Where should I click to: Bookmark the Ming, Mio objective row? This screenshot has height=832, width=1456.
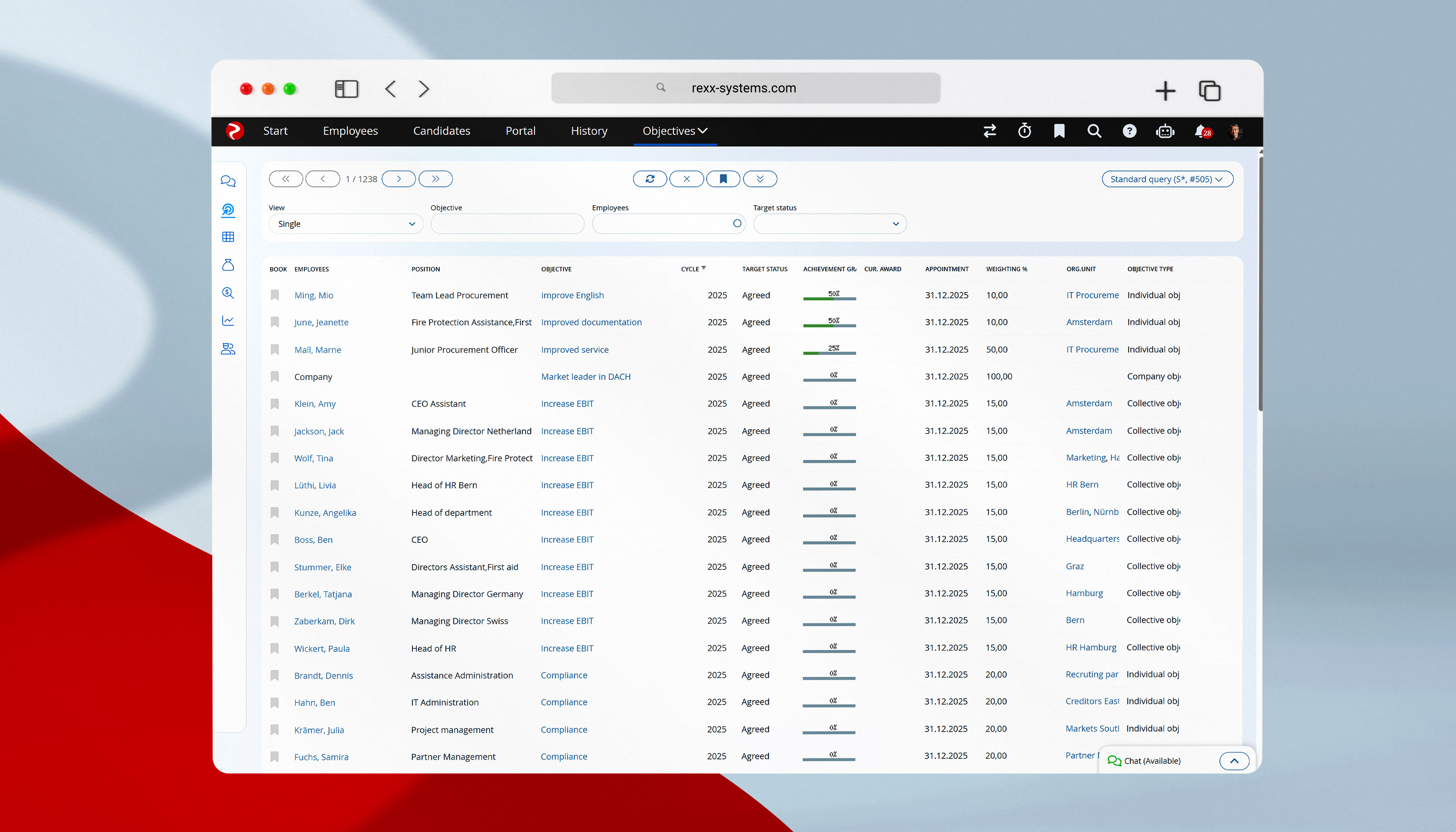[275, 295]
